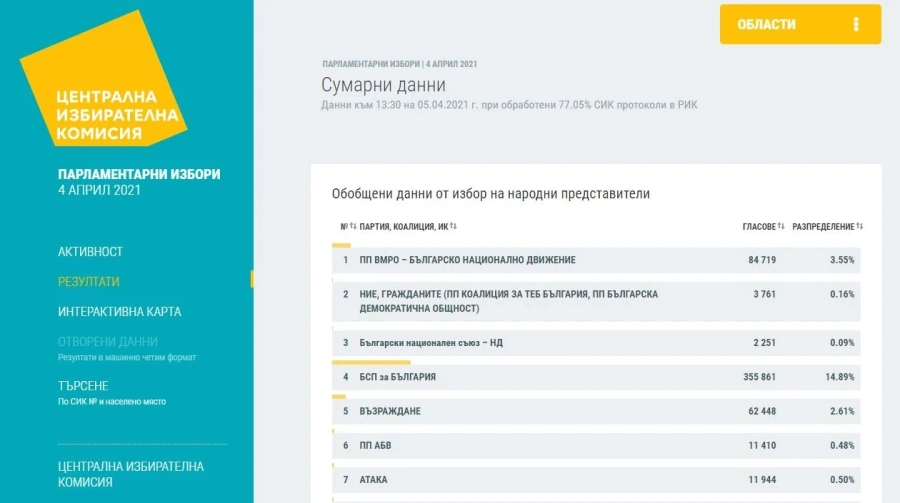Click votes value 11 944
This screenshot has height=503, width=900.
[762, 479]
